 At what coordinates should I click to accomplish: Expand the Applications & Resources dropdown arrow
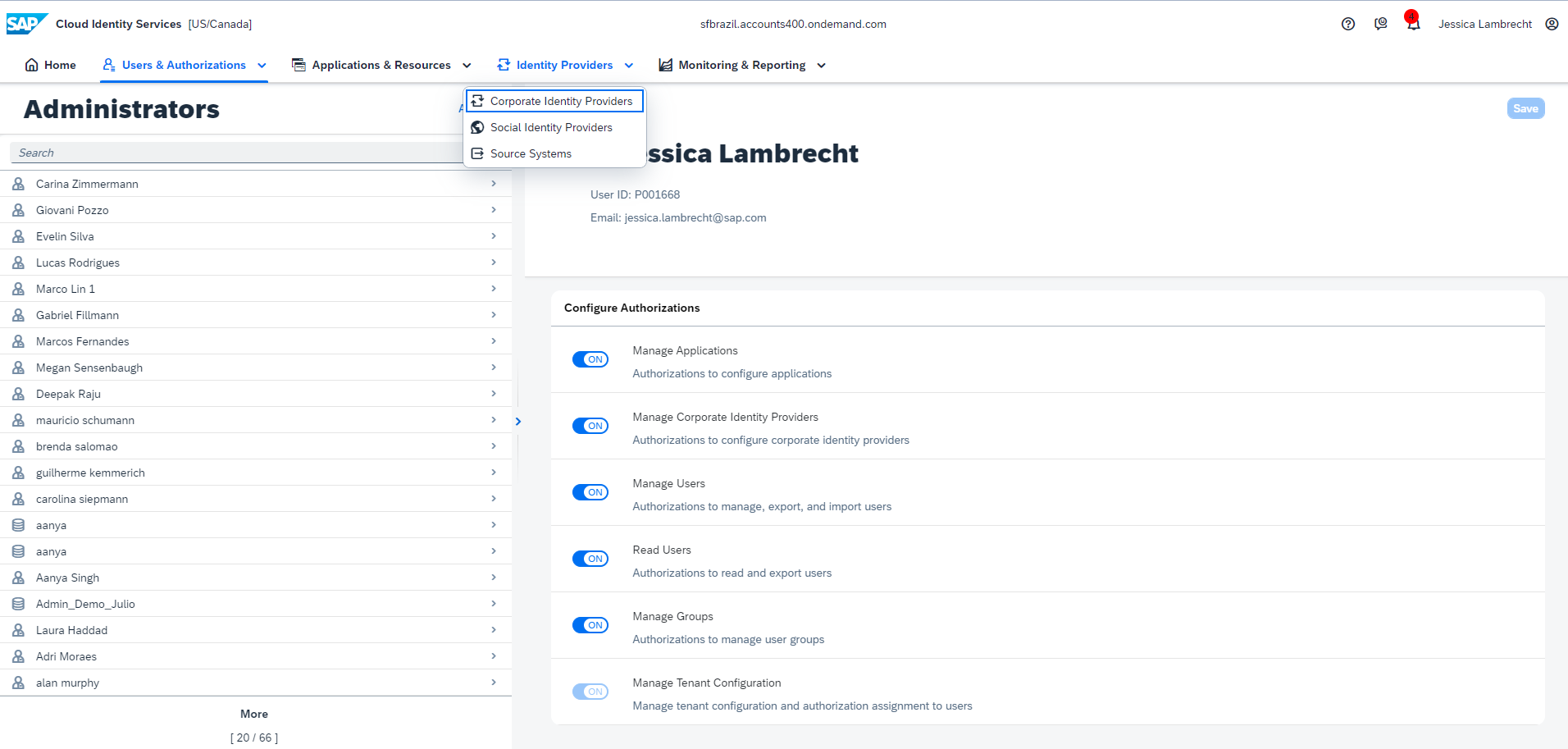(467, 66)
